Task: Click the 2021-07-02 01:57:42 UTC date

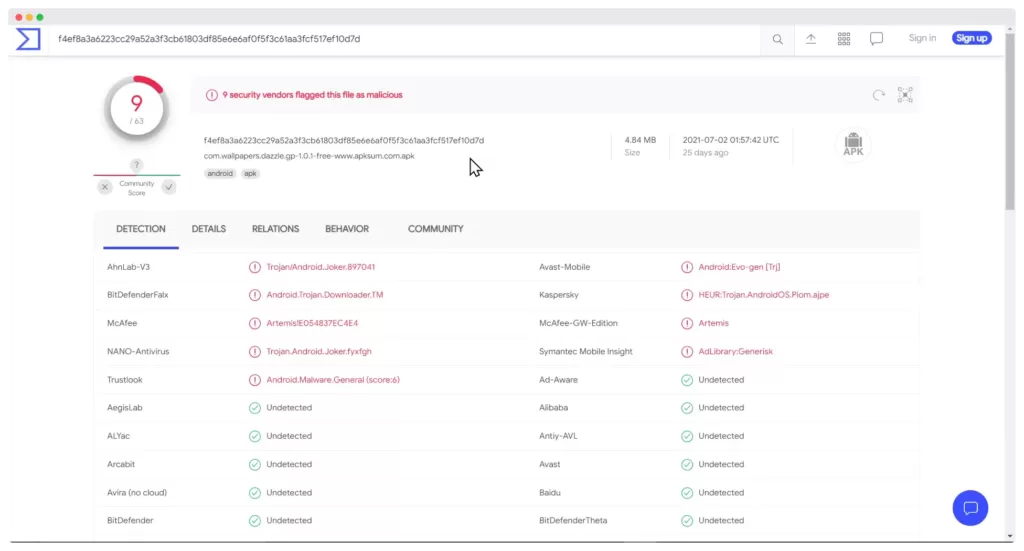Action: point(731,140)
